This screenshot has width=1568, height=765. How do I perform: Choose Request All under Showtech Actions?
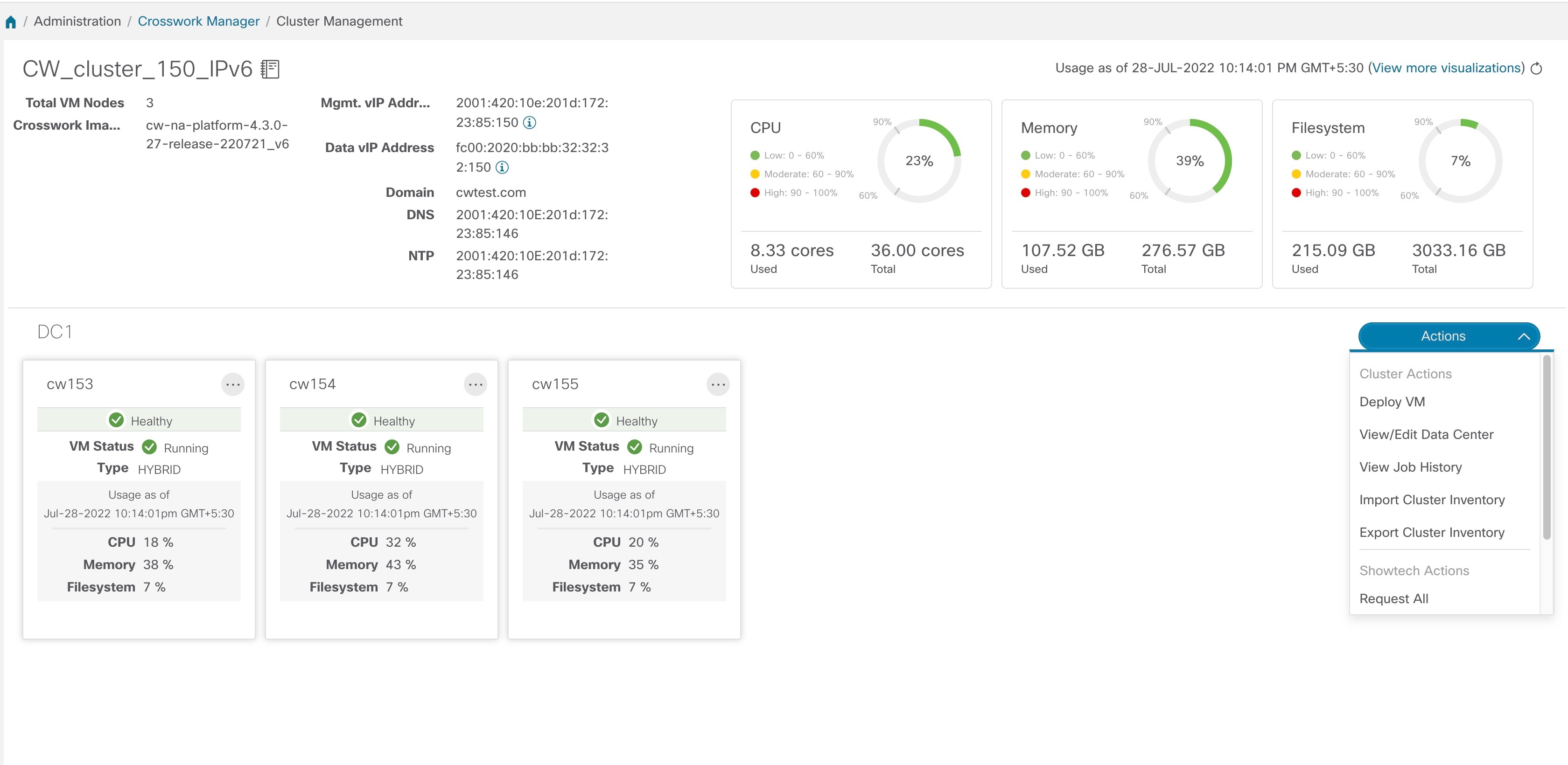click(x=1393, y=598)
